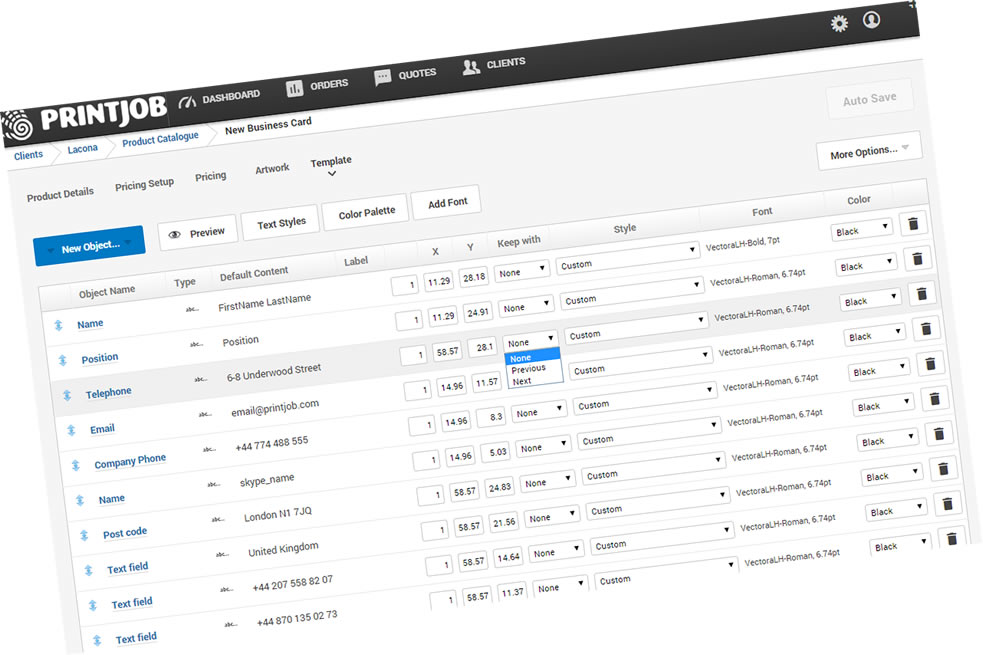Image resolution: width=983 pixels, height=655 pixels.
Task: Select highlighted None option in open list
Action: (x=532, y=357)
